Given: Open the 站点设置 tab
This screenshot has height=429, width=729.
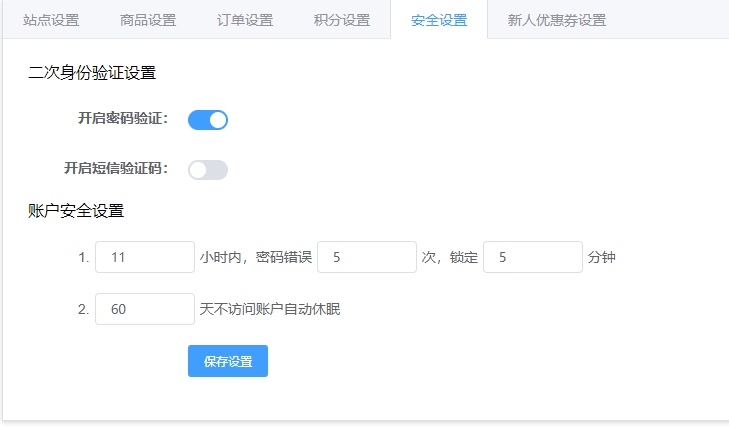Looking at the screenshot, I should [x=51, y=20].
